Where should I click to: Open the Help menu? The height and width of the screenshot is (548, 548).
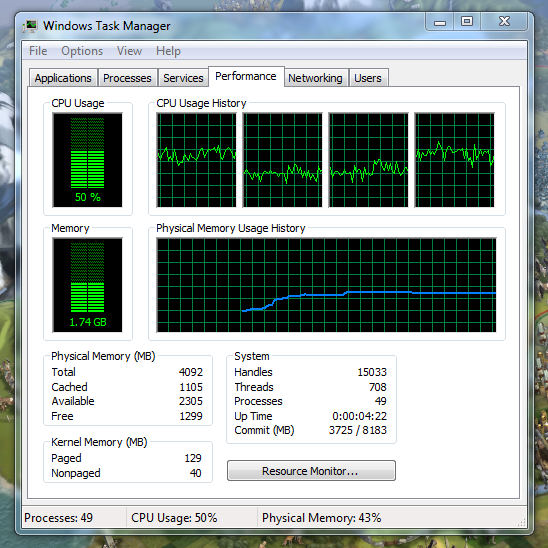tap(168, 51)
